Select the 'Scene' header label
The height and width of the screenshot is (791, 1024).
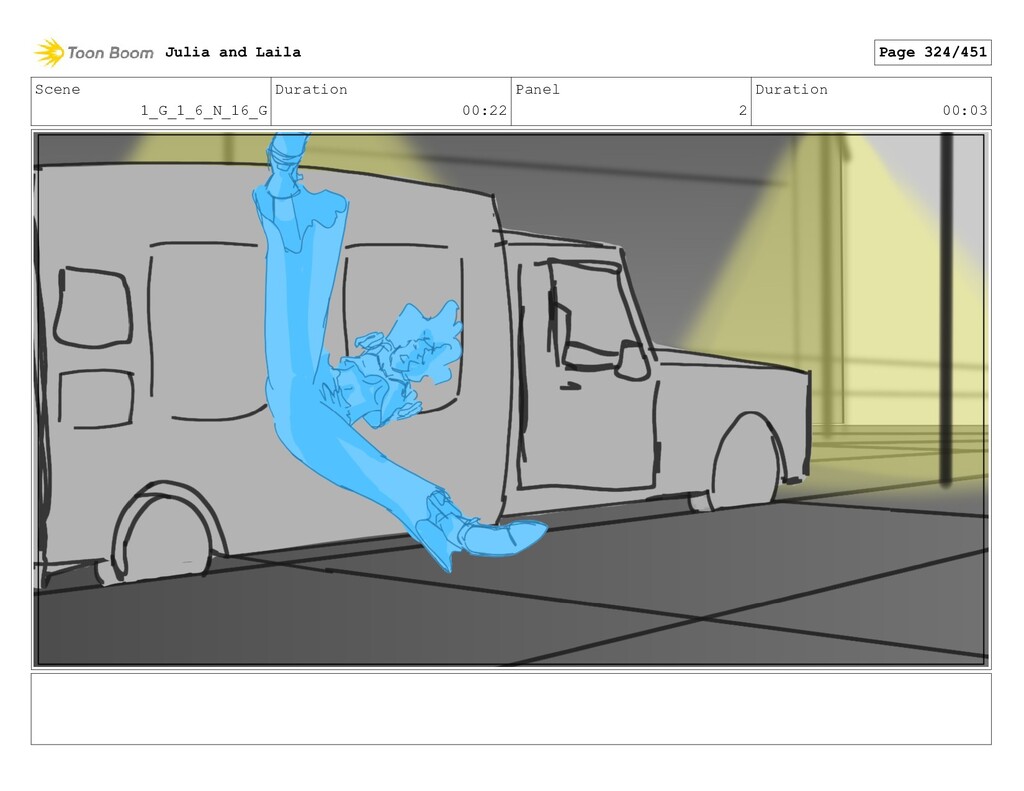(57, 89)
